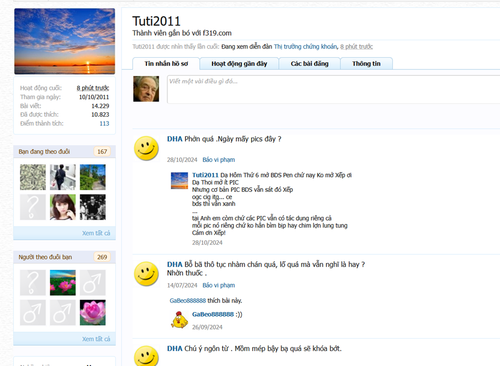The width and height of the screenshot is (500, 366).
Task: Open the pink flowers field avatar in followers
Action: 63,283
